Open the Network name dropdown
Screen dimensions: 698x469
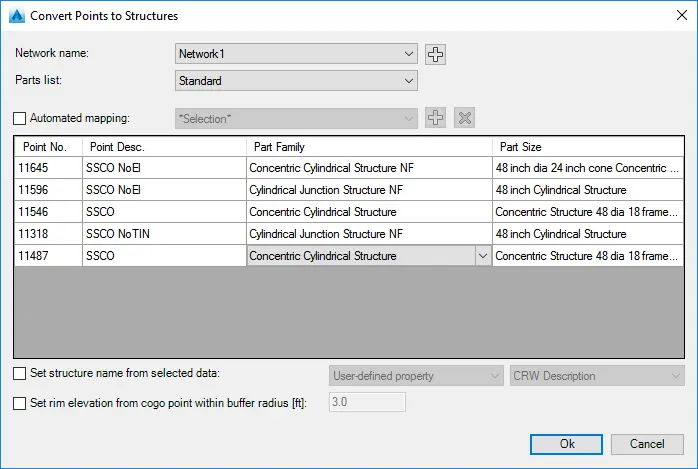[296, 54]
